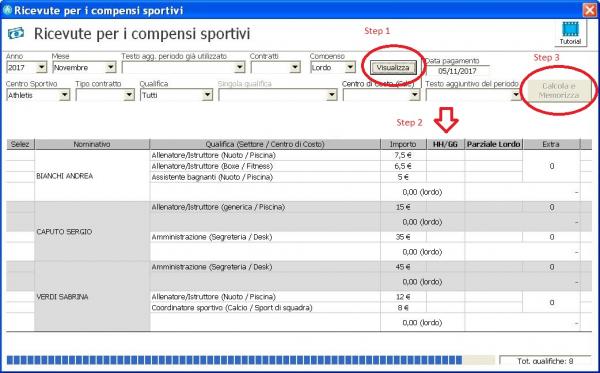The height and width of the screenshot is (373, 600).
Task: Click the Qualifica (Settore / Centro di Costo) header
Action: tap(265, 144)
